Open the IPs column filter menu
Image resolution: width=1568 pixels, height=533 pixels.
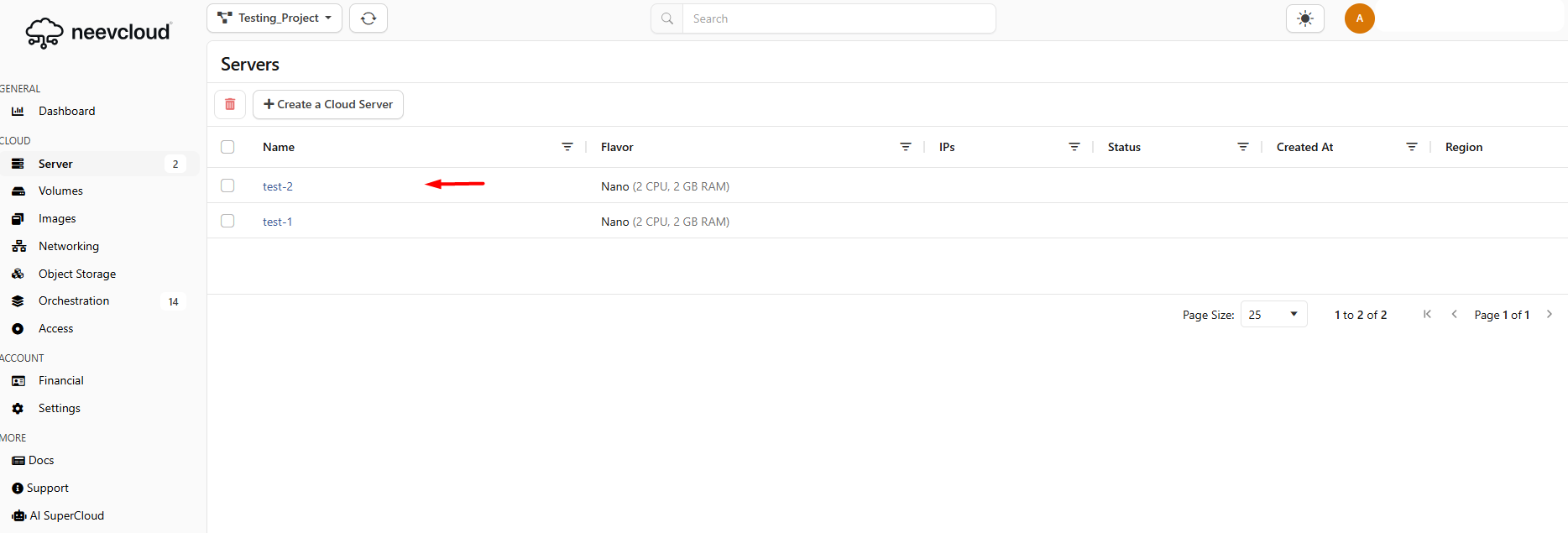(x=1074, y=147)
